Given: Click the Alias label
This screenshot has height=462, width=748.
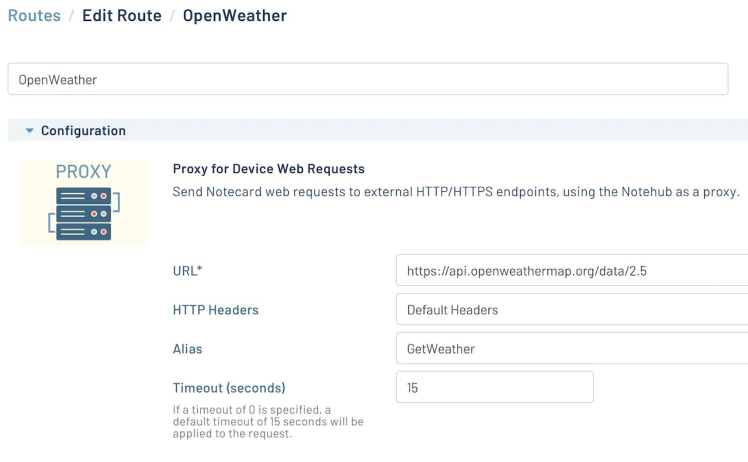Looking at the screenshot, I should click(x=188, y=349).
